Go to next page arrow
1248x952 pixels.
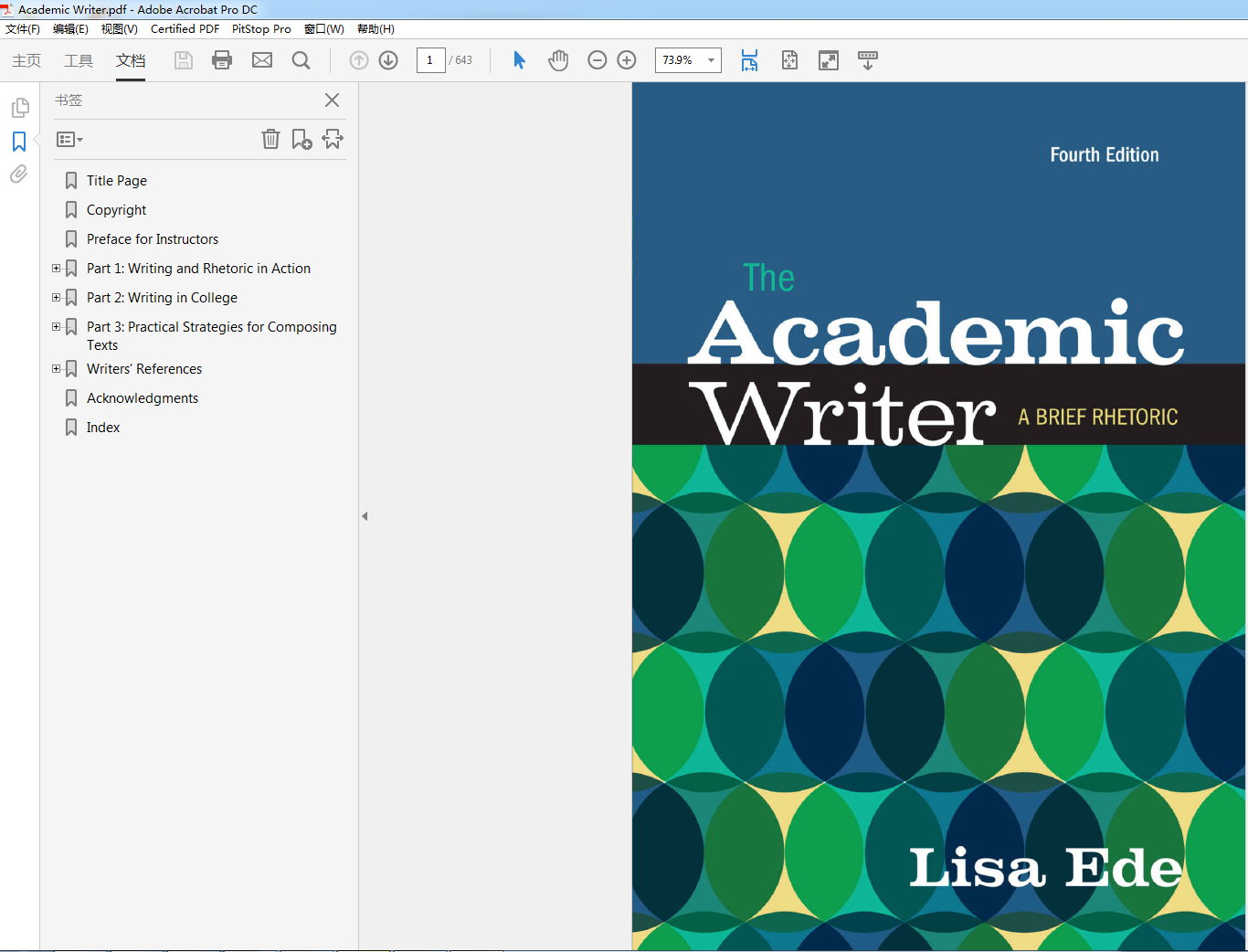pos(388,60)
